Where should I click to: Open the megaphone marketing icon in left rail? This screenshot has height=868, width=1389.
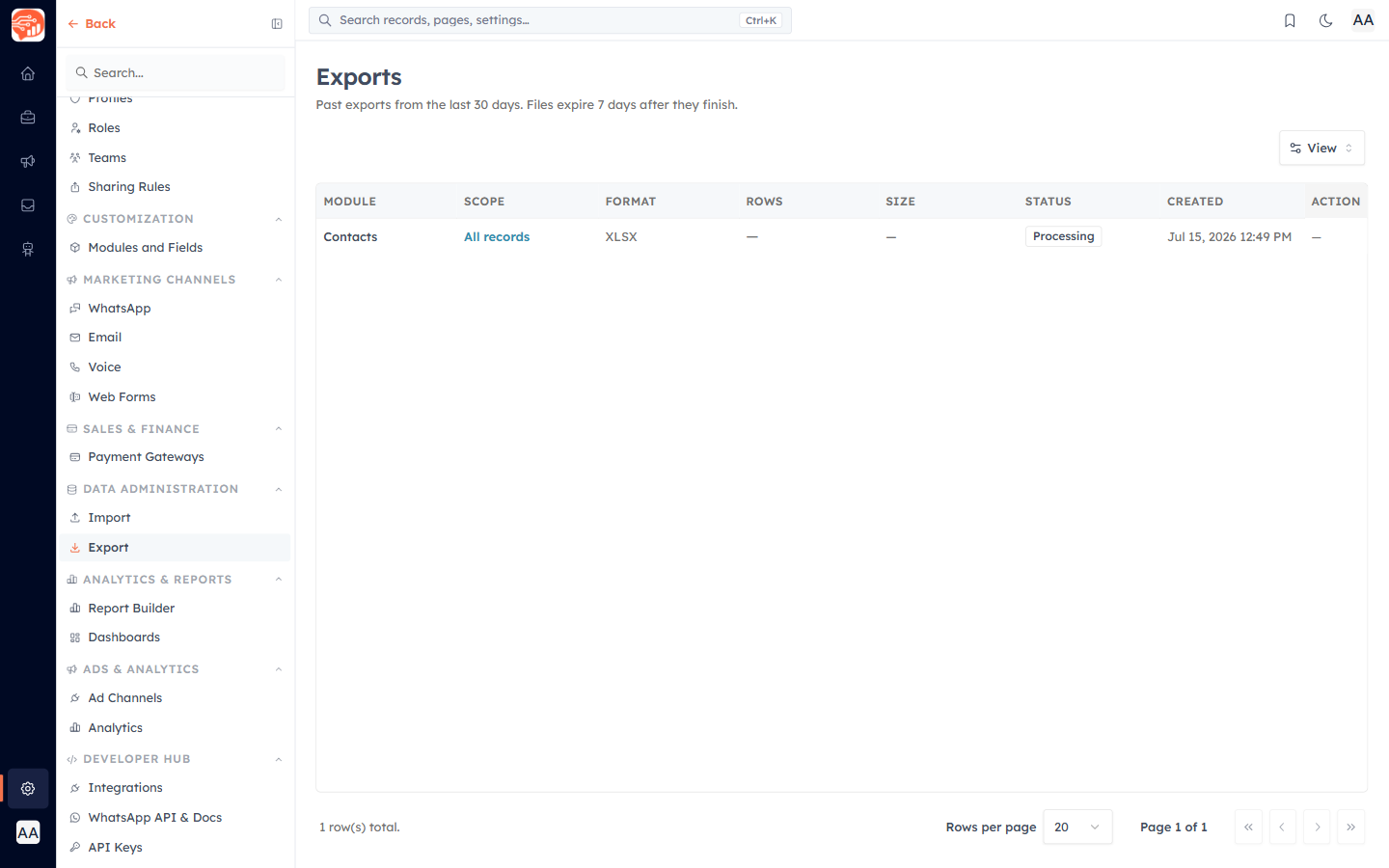[28, 161]
